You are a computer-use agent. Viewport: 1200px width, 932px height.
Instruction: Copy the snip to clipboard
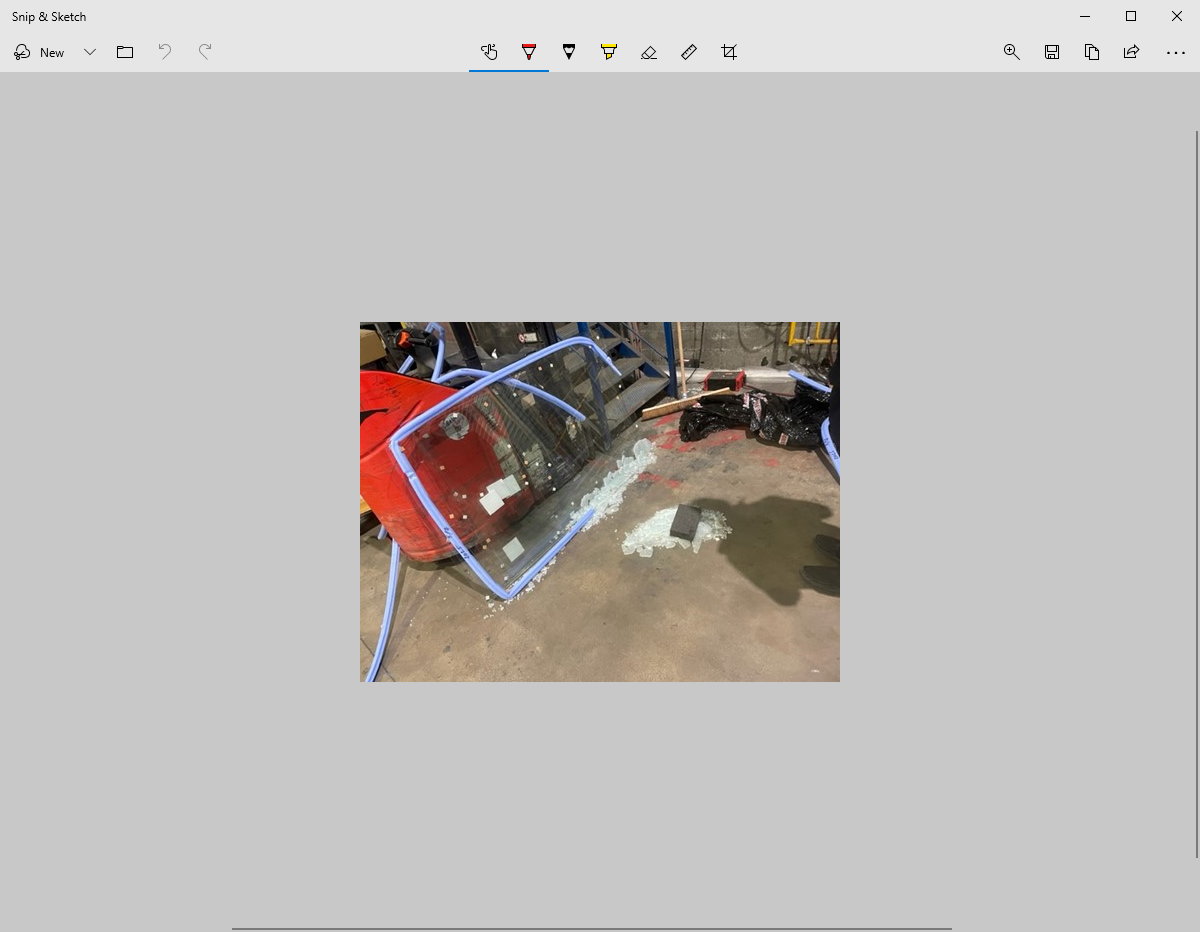click(x=1092, y=52)
